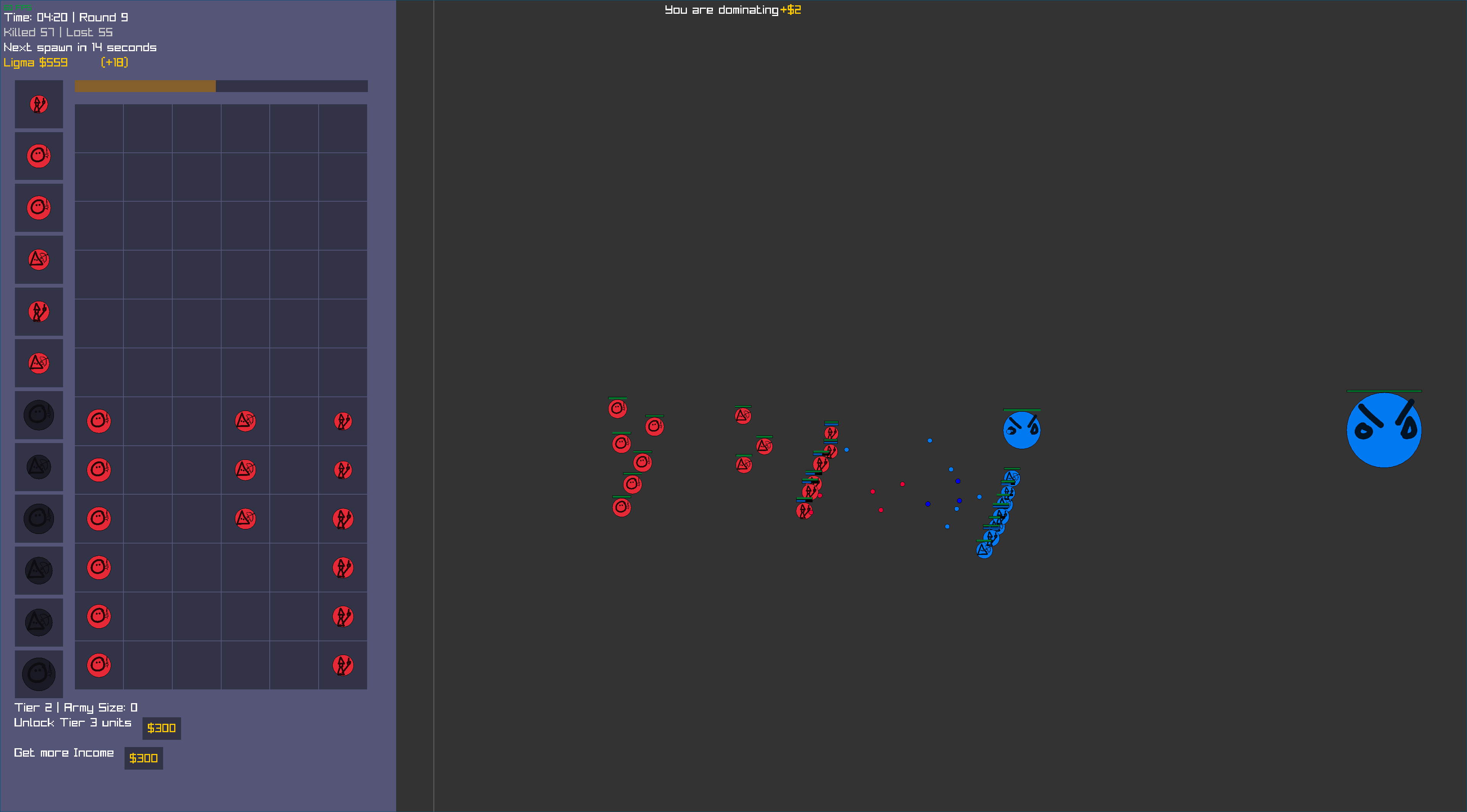Viewport: 1467px width, 812px height.
Task: Click the empty top-right grid cell
Action: tap(343, 128)
